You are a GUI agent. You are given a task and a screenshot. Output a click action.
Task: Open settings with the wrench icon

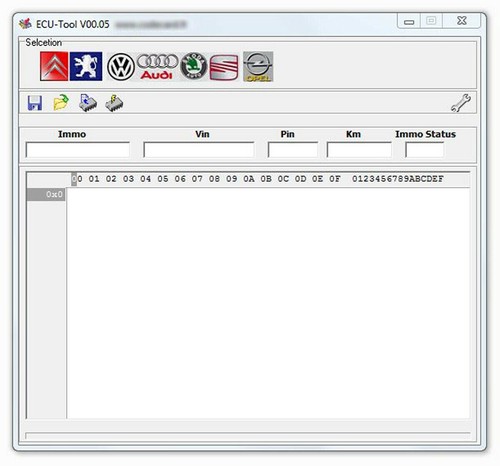coord(461,103)
